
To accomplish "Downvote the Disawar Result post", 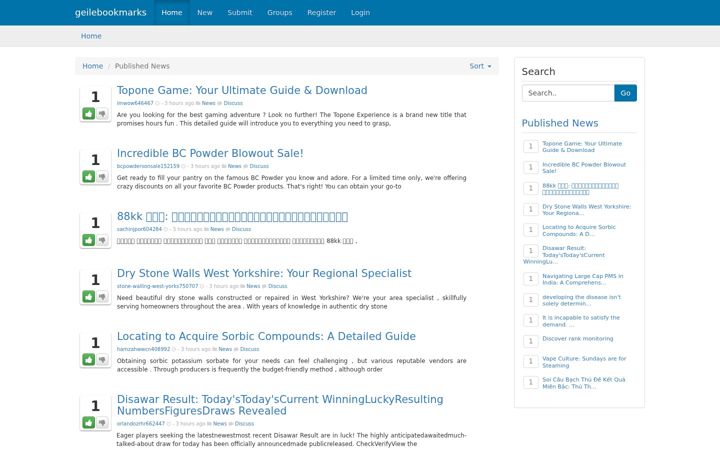I will [102, 422].
